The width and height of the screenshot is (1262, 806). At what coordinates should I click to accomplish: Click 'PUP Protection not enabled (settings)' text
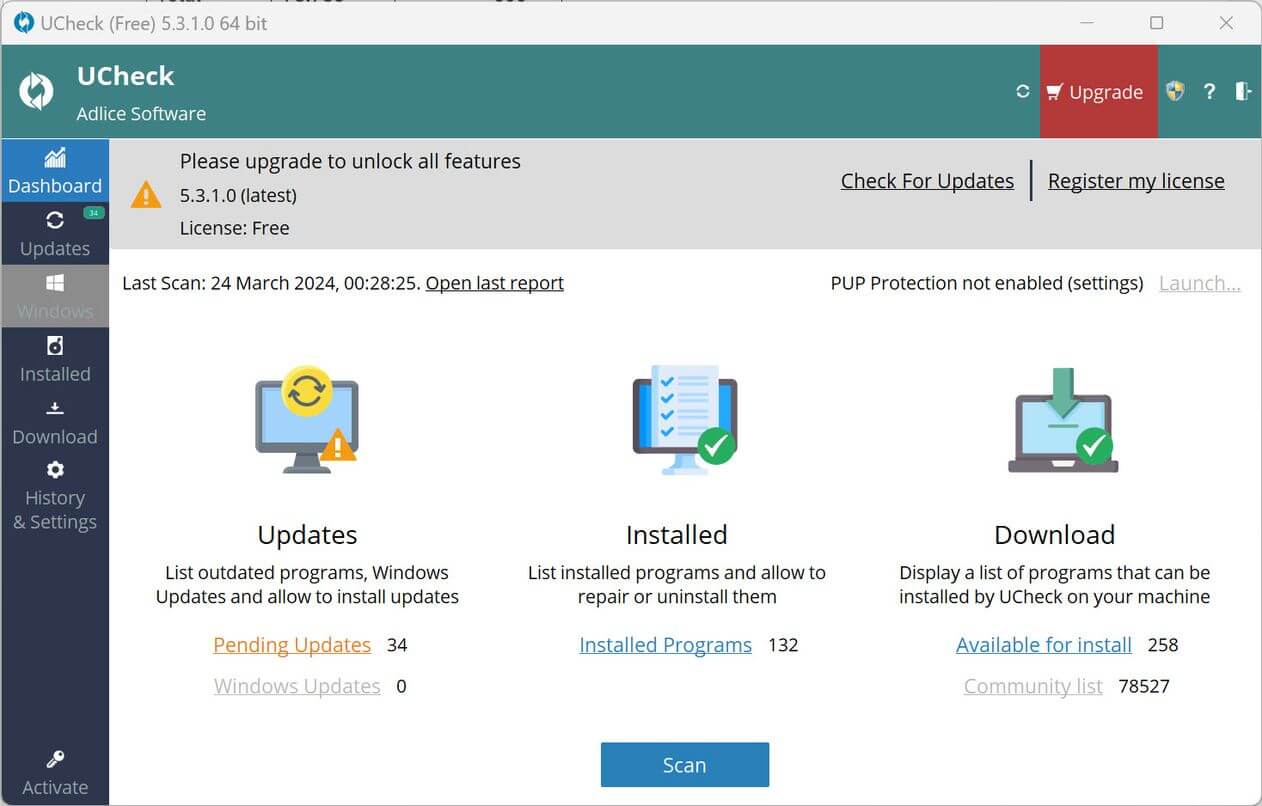pos(987,283)
